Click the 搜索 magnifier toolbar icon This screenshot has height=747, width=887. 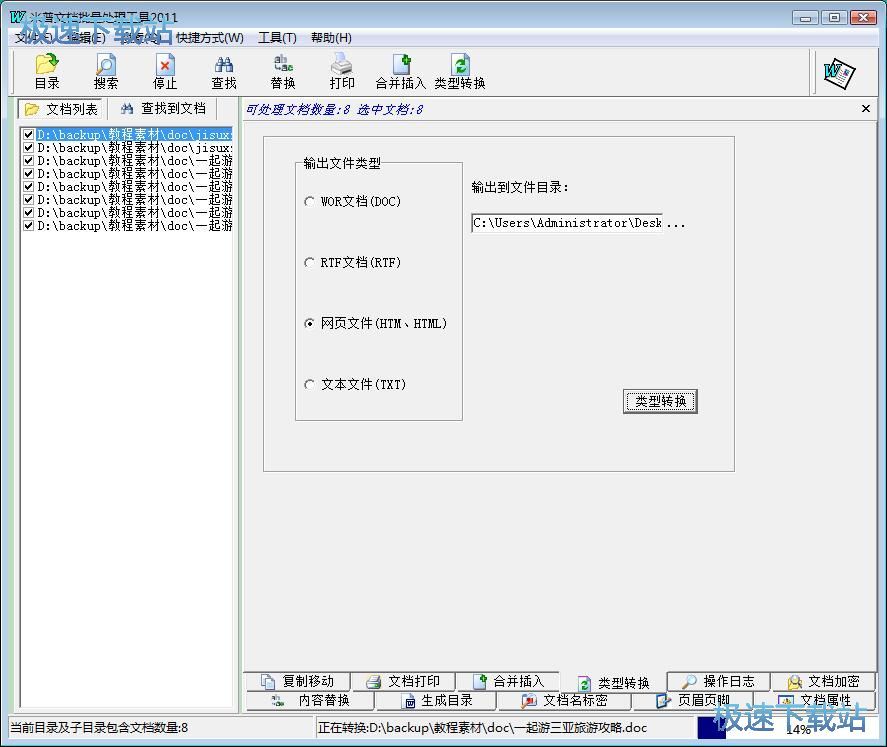pyautogui.click(x=106, y=72)
